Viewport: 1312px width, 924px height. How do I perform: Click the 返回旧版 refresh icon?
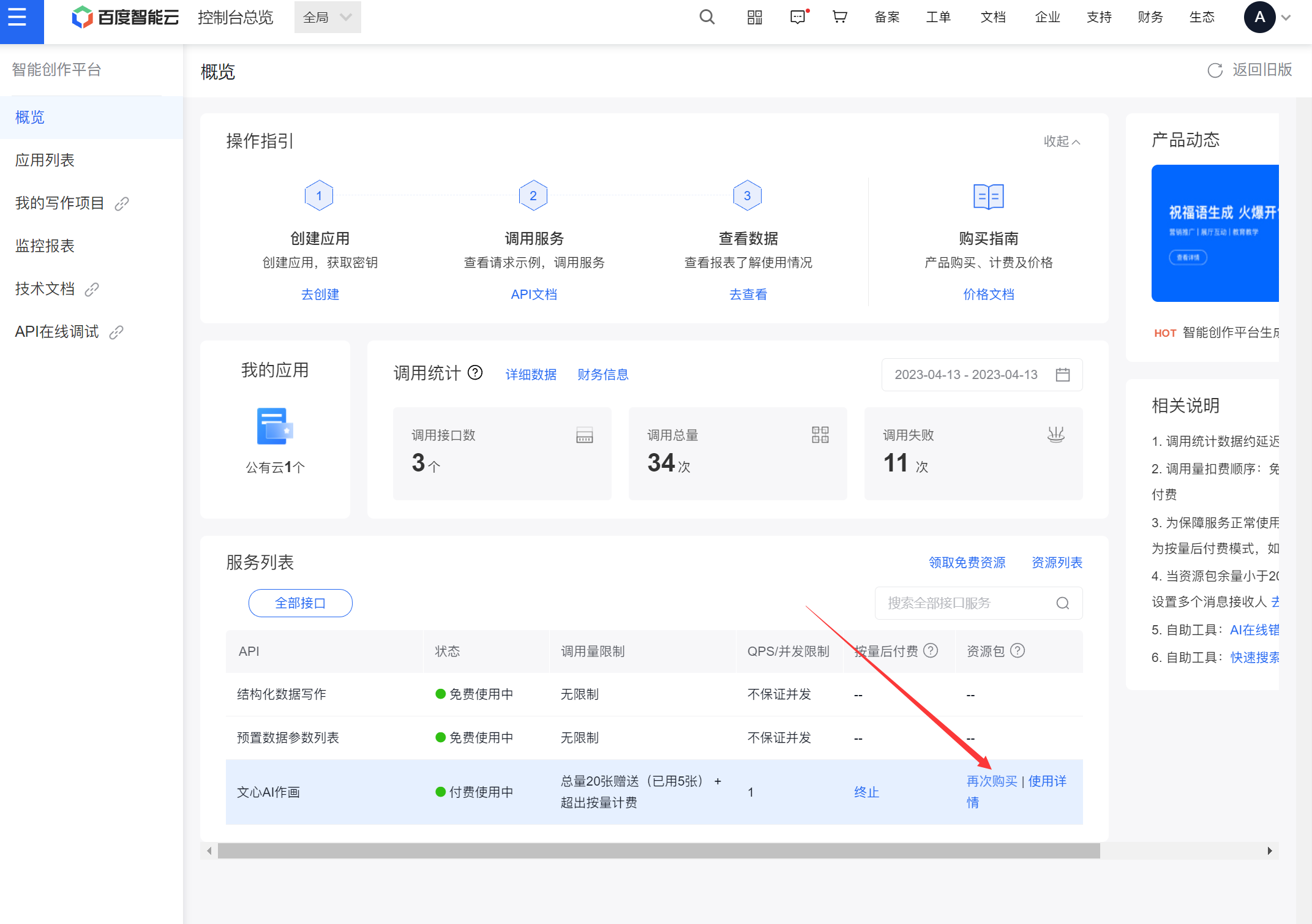(x=1215, y=70)
